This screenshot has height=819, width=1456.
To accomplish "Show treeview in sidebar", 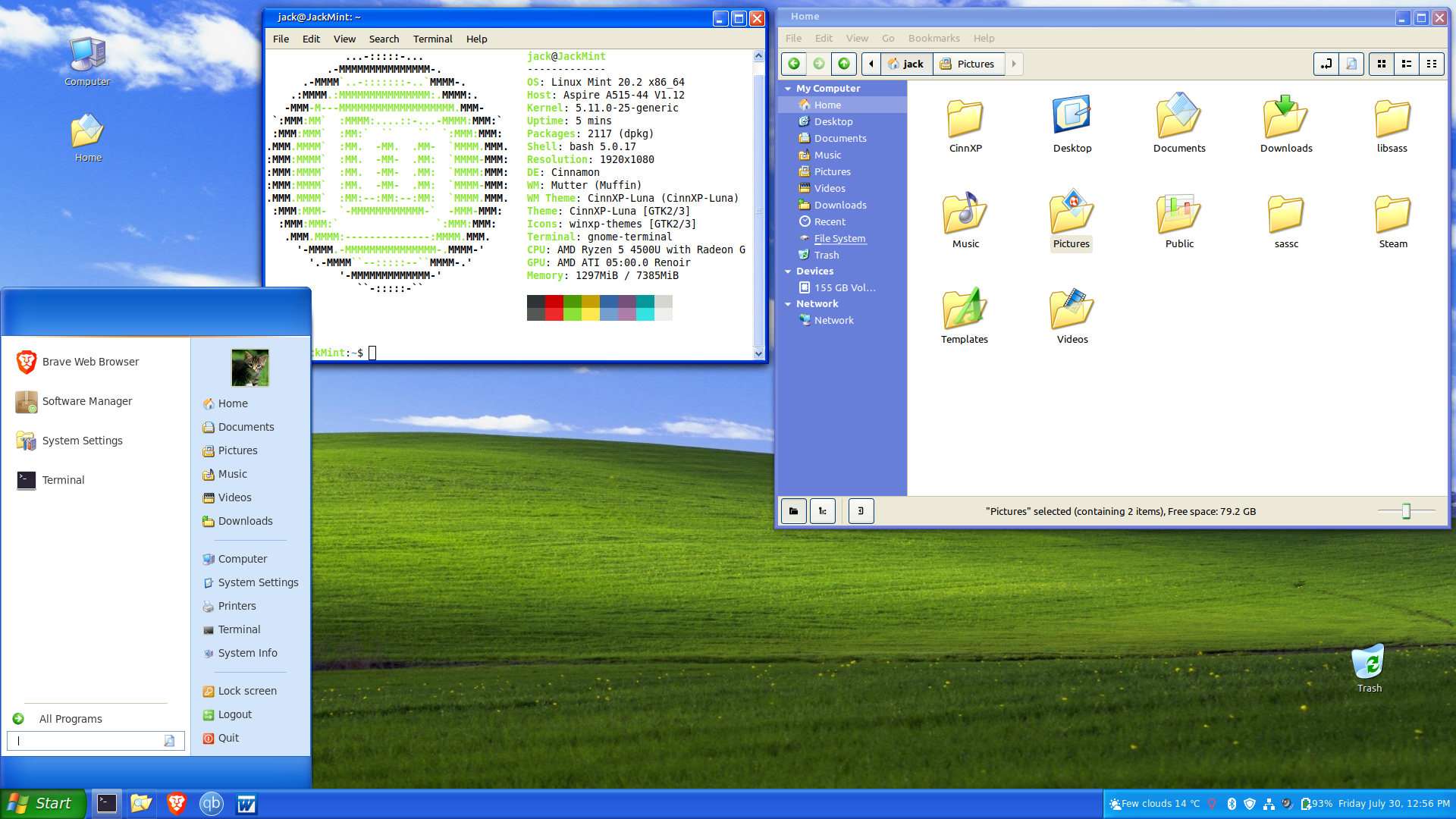I will (x=823, y=511).
